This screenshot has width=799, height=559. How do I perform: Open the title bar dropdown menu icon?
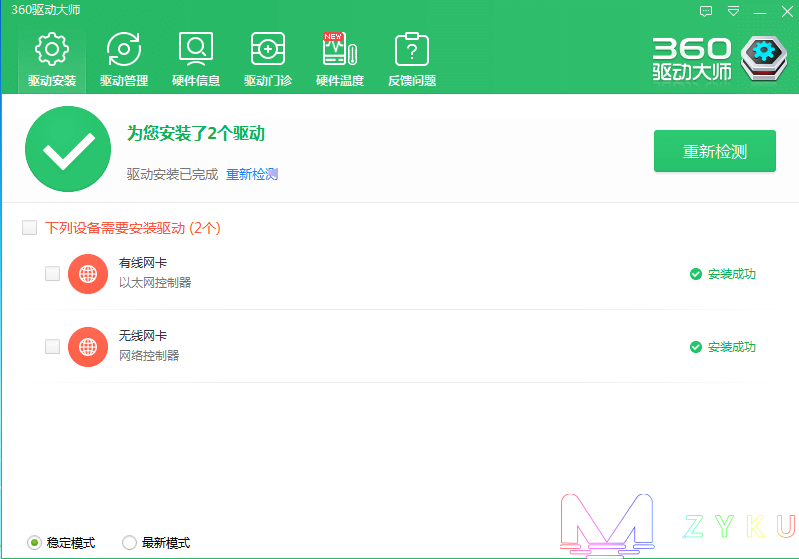[x=733, y=11]
